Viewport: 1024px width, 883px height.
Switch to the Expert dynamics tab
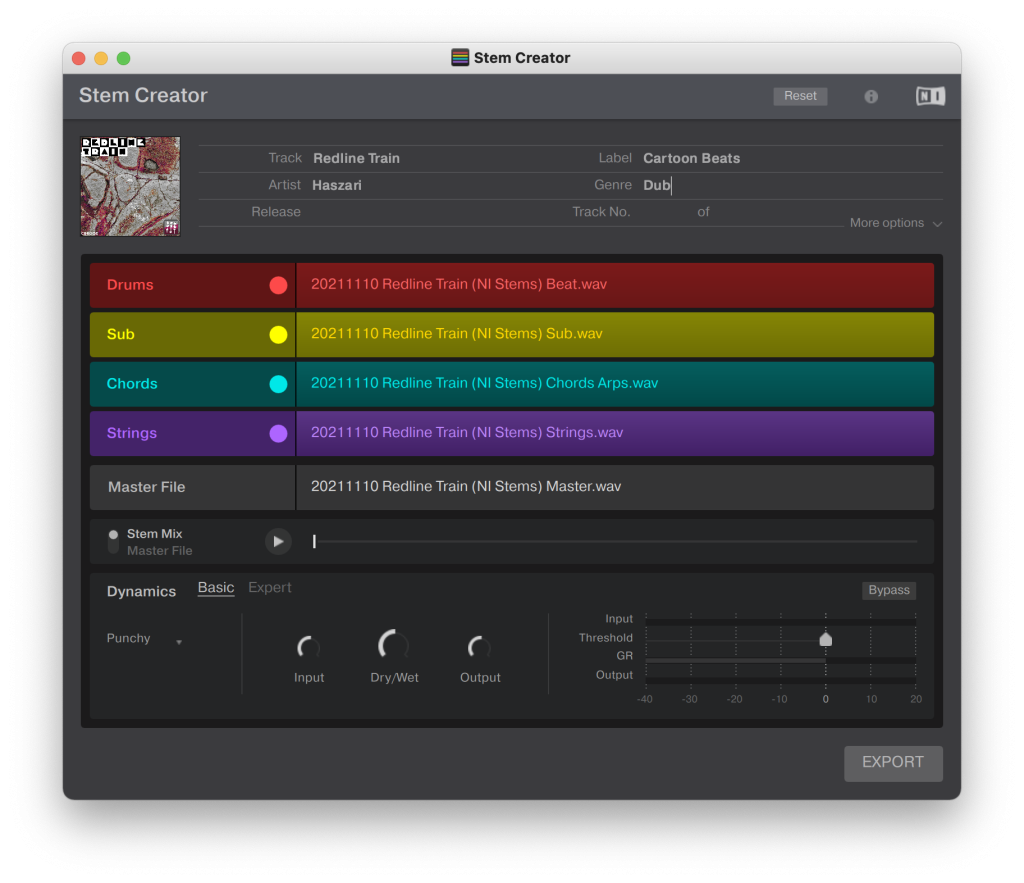click(x=270, y=588)
